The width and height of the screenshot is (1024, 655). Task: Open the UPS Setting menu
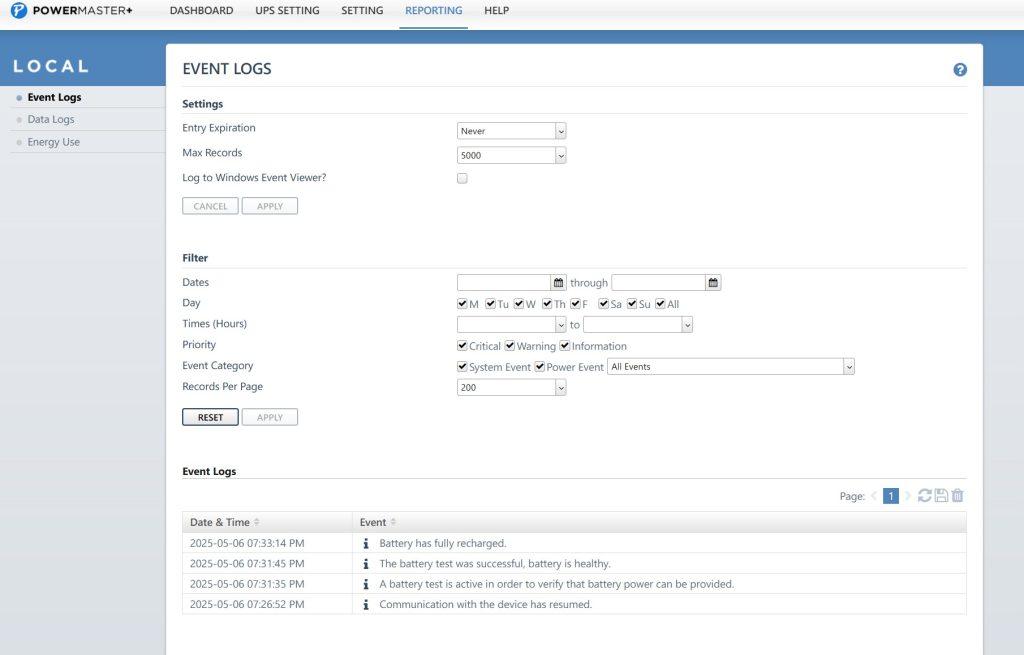coord(287,10)
